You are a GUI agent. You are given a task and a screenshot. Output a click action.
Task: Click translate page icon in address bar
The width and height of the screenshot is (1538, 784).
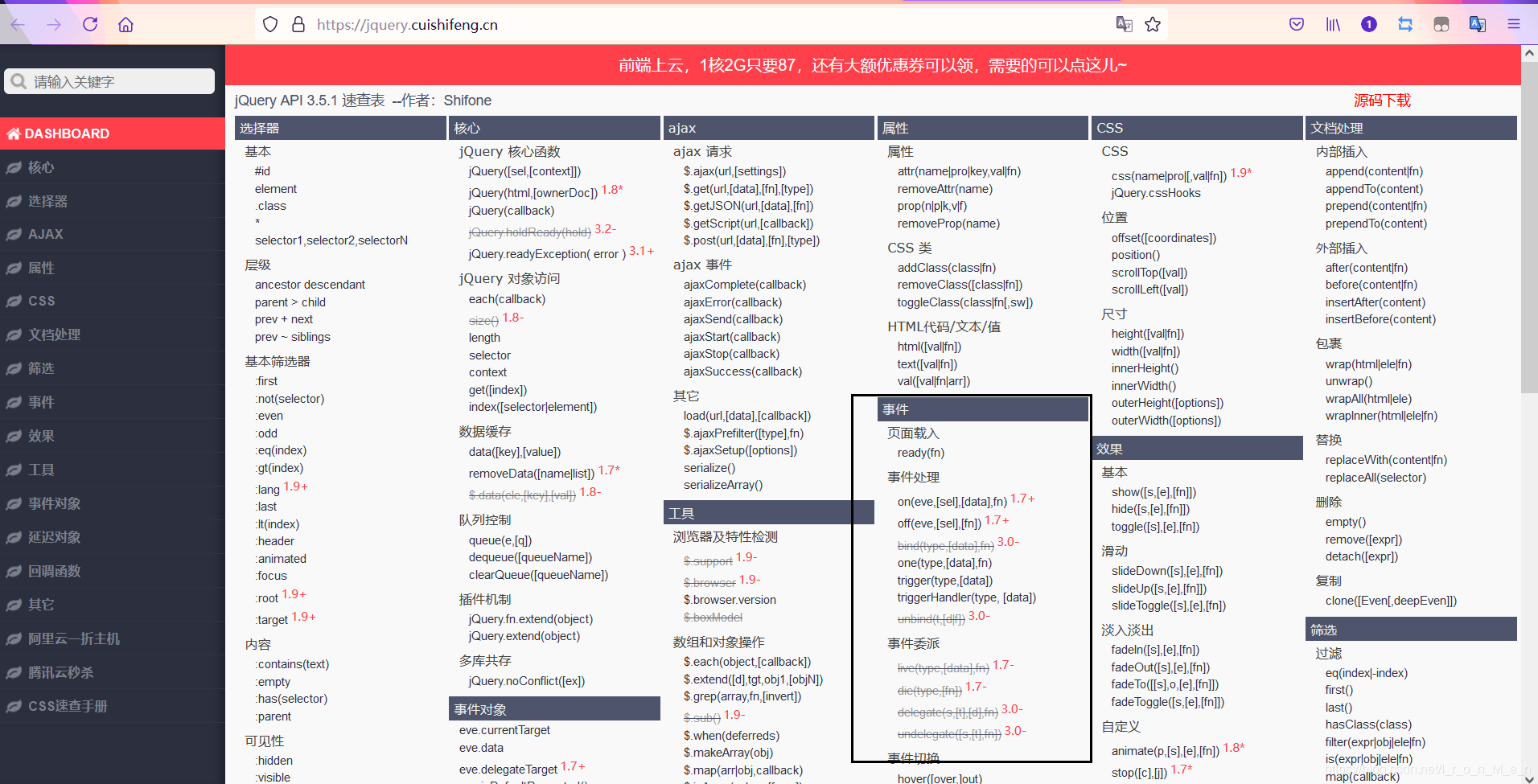[1125, 24]
